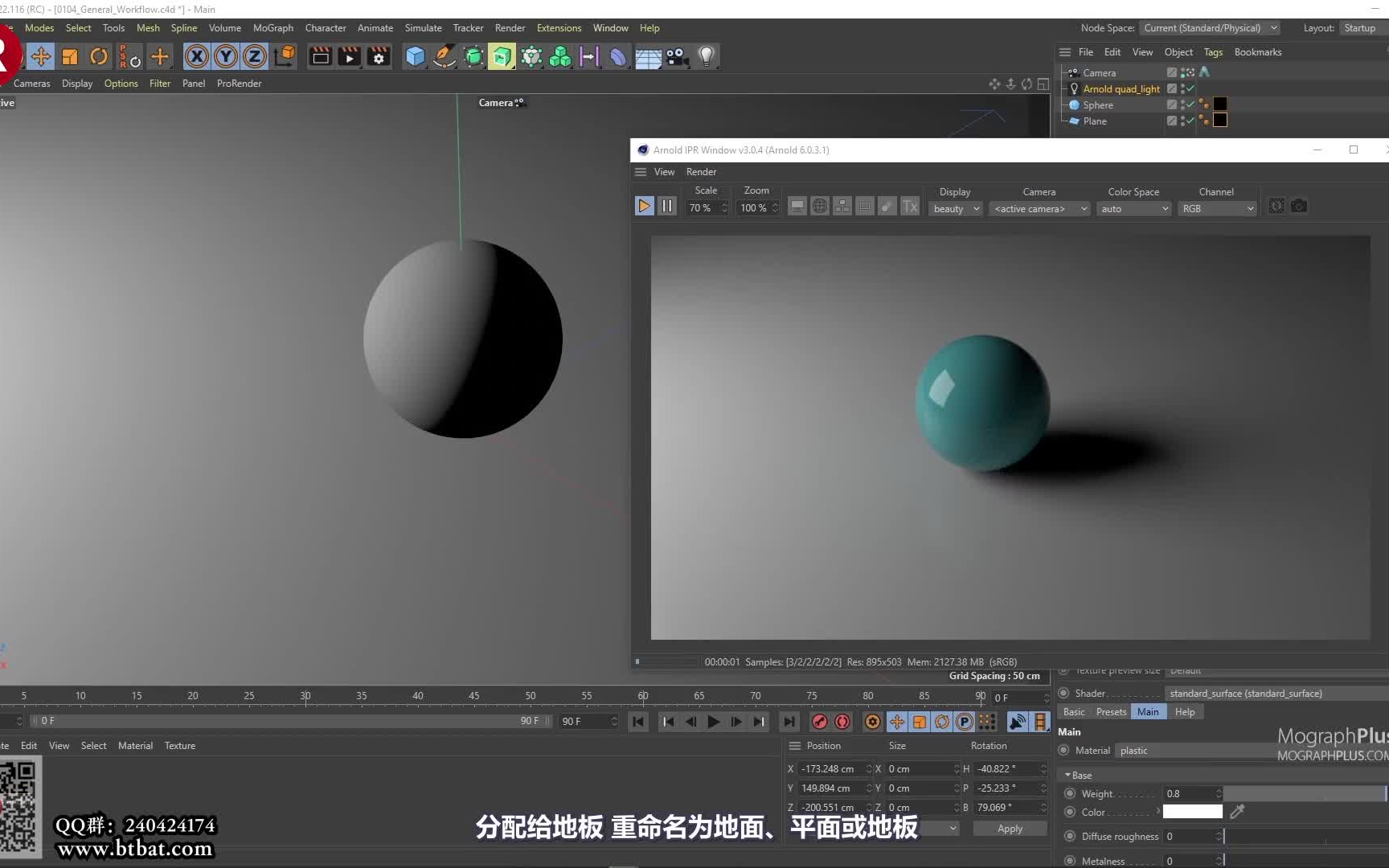Adjust the Weight slider bar
This screenshot has height=868, width=1389.
(x=1305, y=794)
